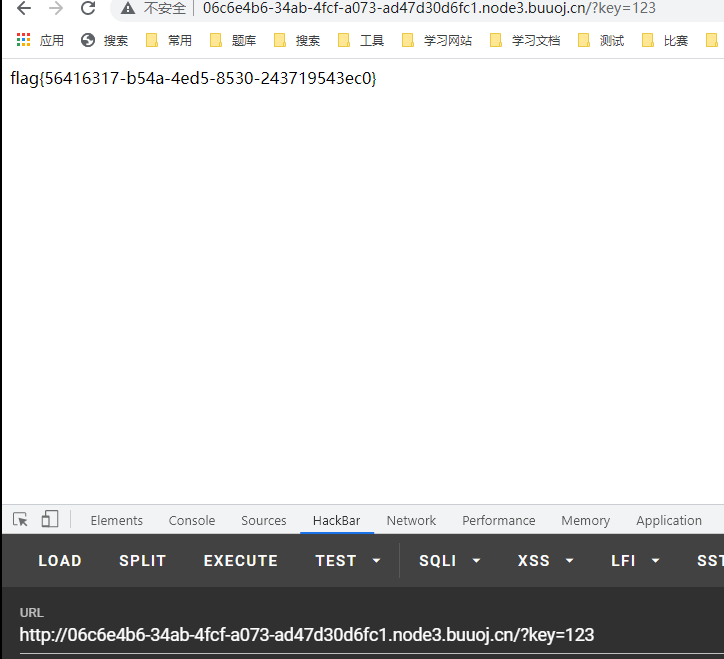Screen dimensions: 724x659
Task: Open the apps grid bookmark icon
Action: pyautogui.click(x=24, y=41)
